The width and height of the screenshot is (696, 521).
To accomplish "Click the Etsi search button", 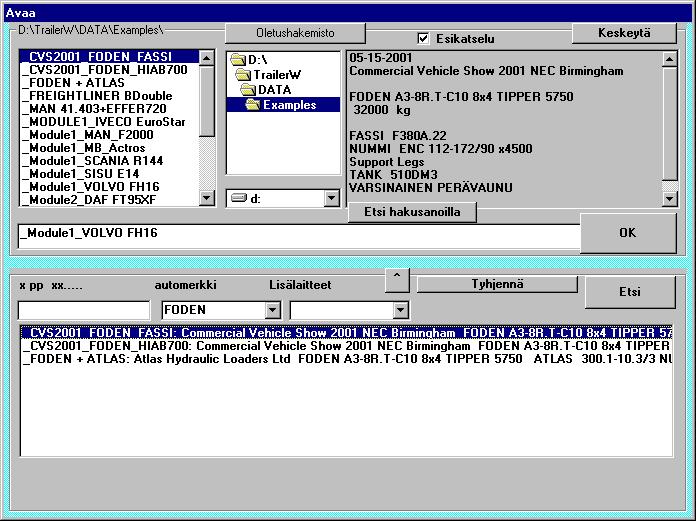I will point(630,292).
